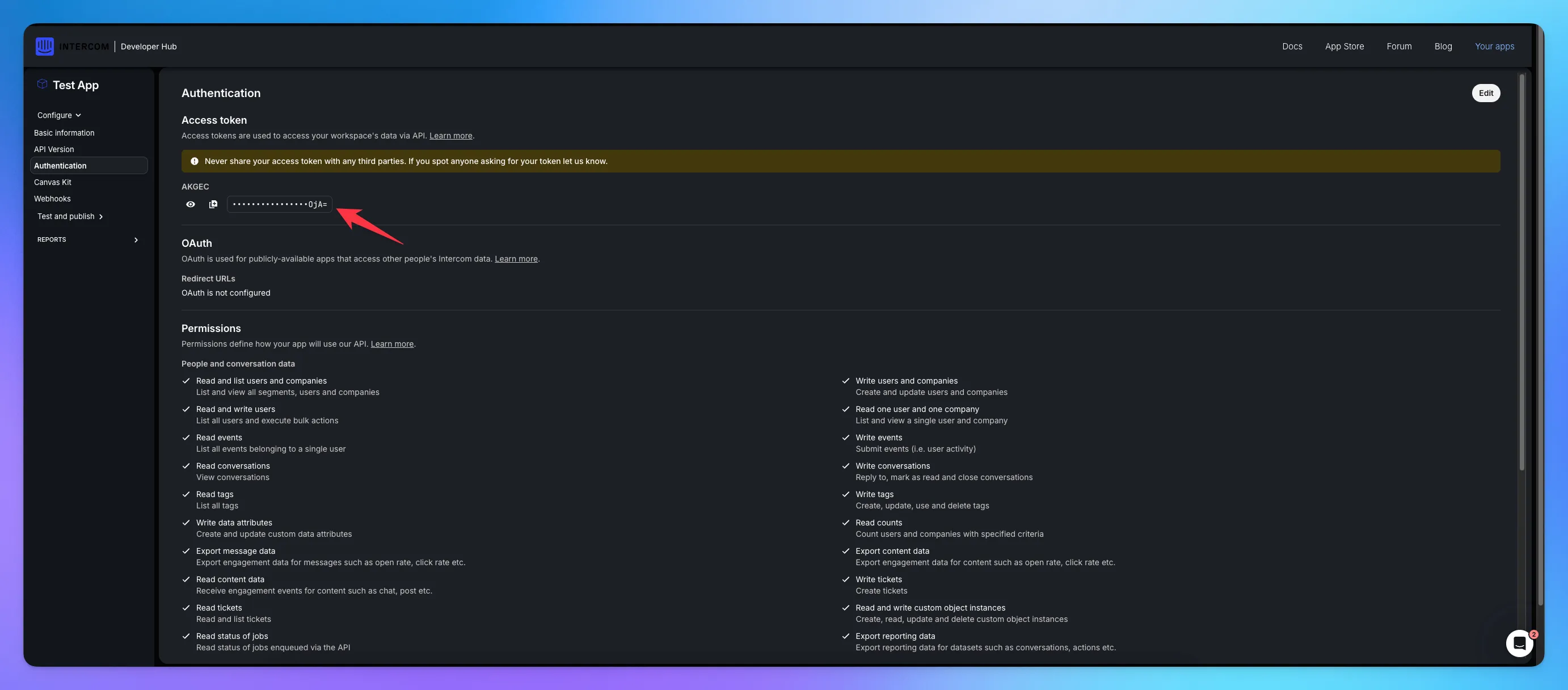Click 'OAuth is not configured' text
Screen dimensions: 1568x690
click(x=226, y=293)
